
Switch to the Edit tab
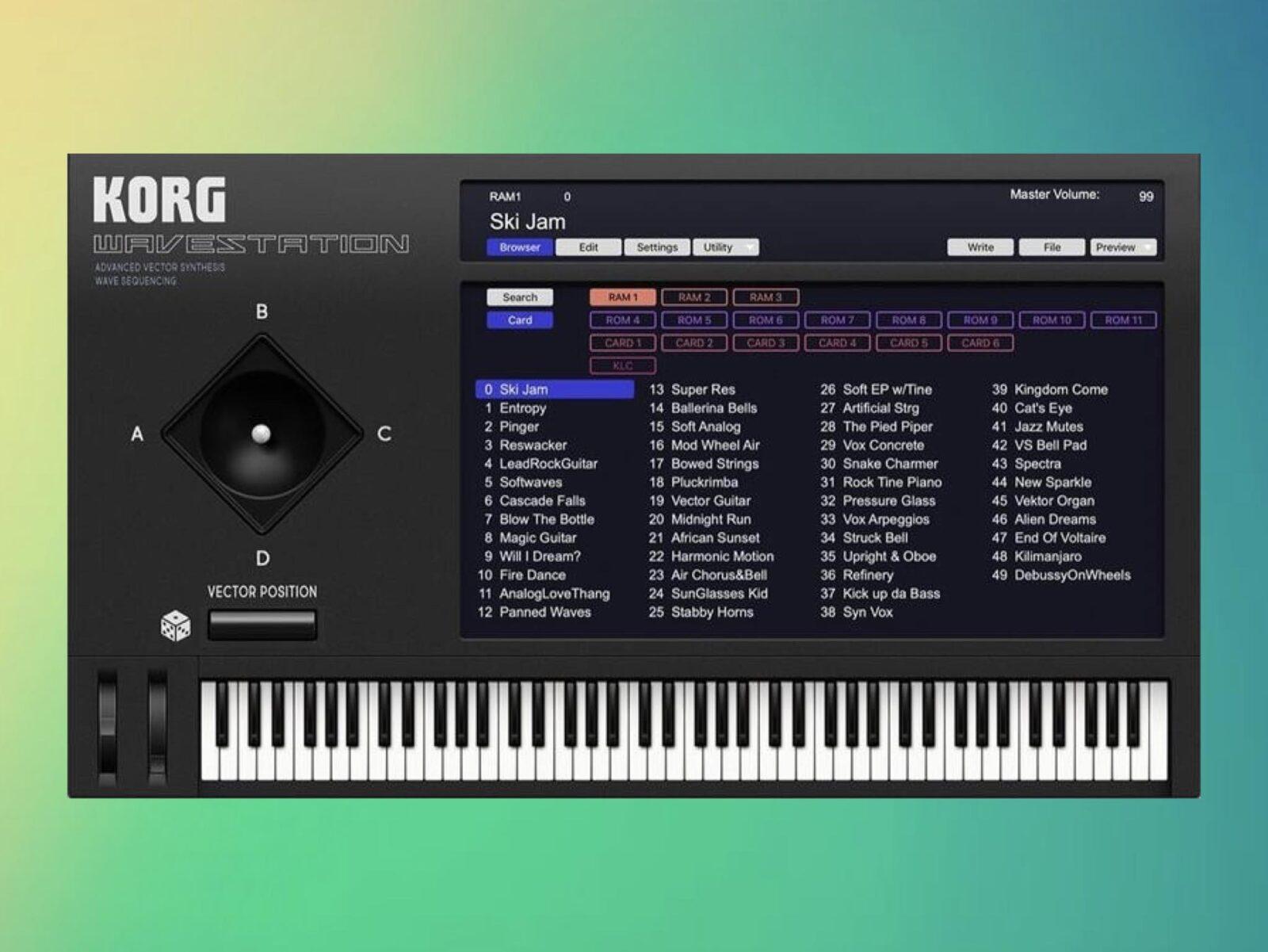[x=587, y=247]
